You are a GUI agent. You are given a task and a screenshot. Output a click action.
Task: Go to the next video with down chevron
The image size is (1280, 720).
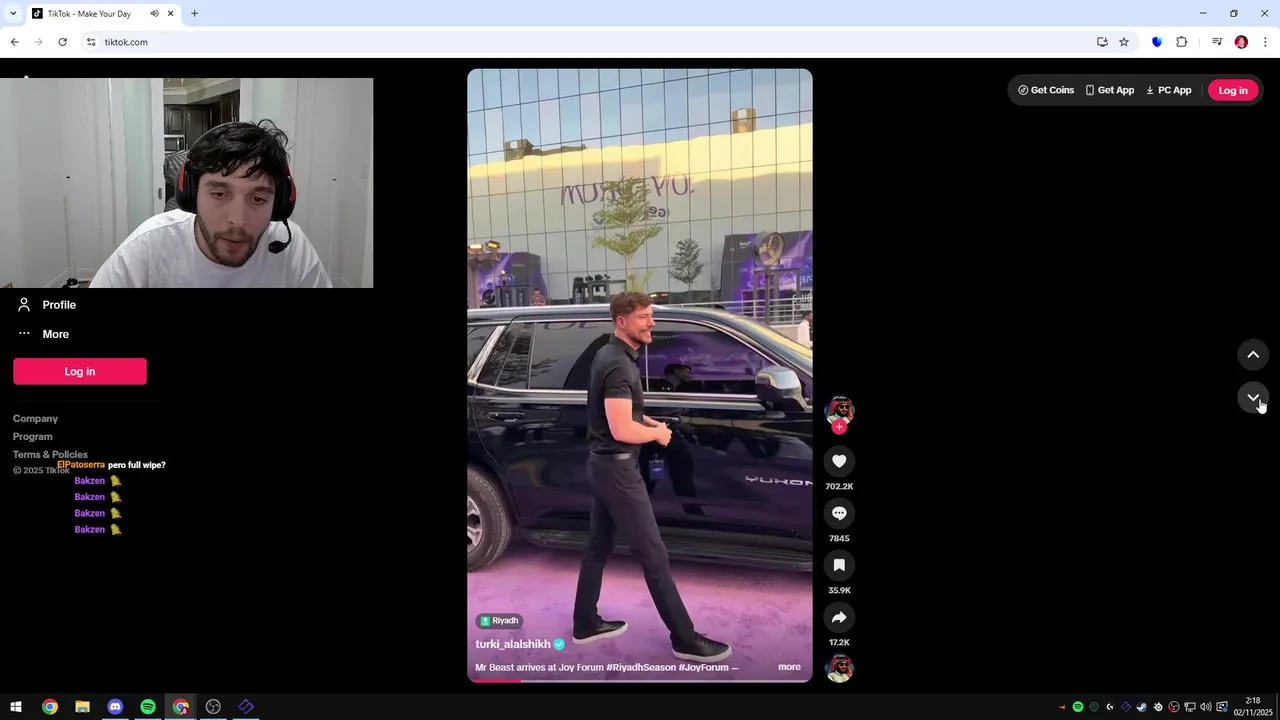pos(1253,397)
